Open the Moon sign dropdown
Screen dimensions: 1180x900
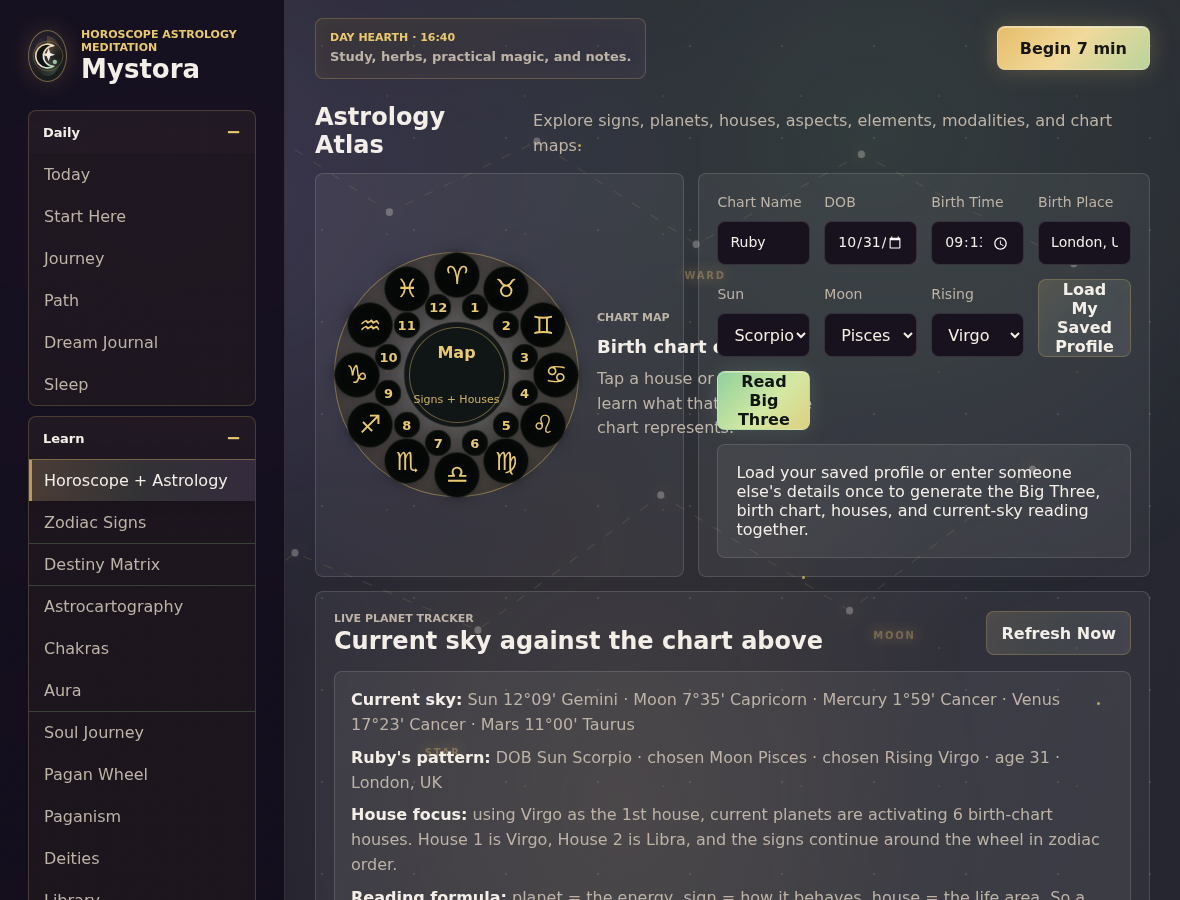[x=870, y=335]
